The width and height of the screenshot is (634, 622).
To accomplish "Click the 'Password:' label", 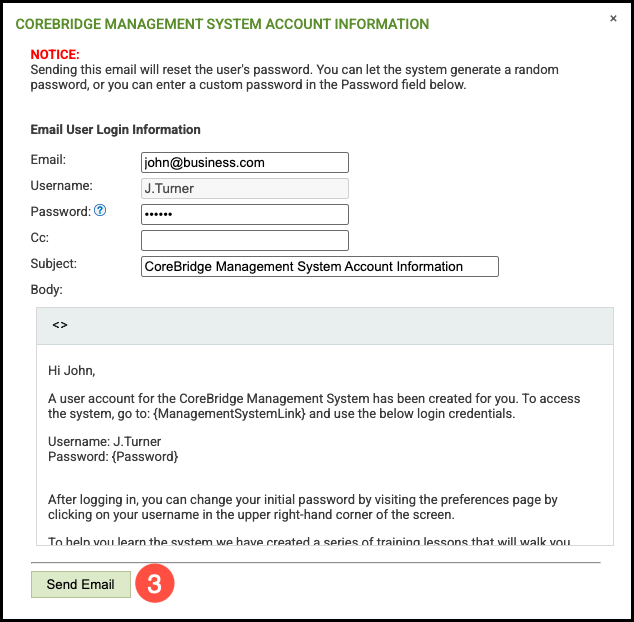I will 61,212.
